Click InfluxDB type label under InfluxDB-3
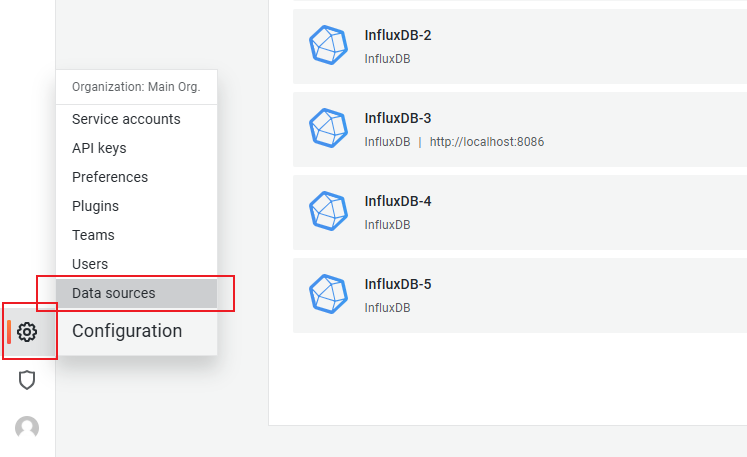The width and height of the screenshot is (747, 457). (387, 142)
